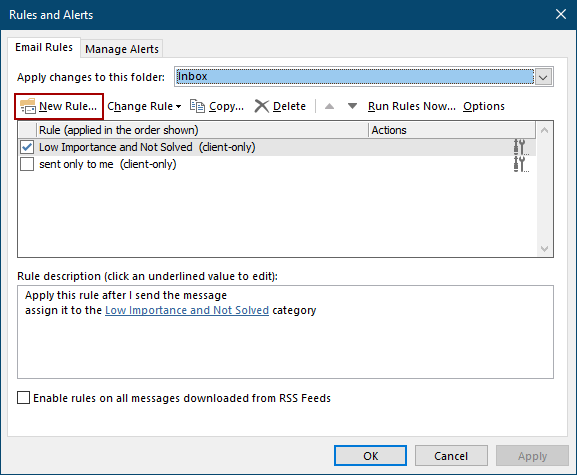This screenshot has height=475, width=577.
Task: Select the 'sent only to me (client-only)' rule
Action: [108, 164]
